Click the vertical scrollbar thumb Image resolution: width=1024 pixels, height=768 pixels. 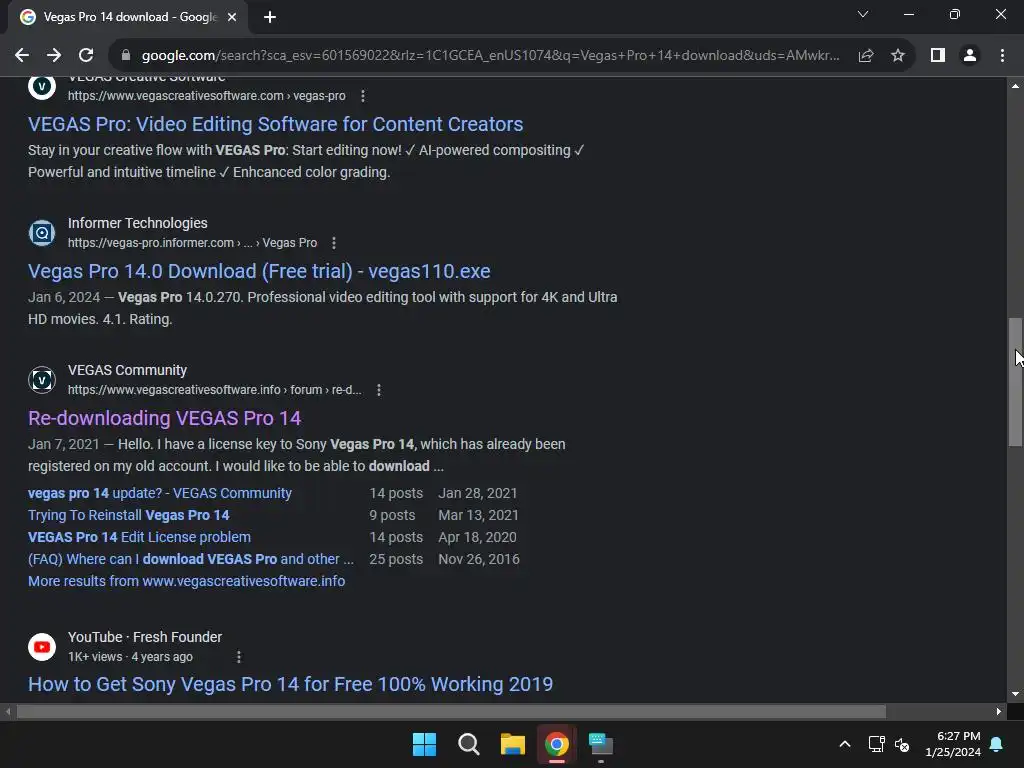pyautogui.click(x=1015, y=382)
